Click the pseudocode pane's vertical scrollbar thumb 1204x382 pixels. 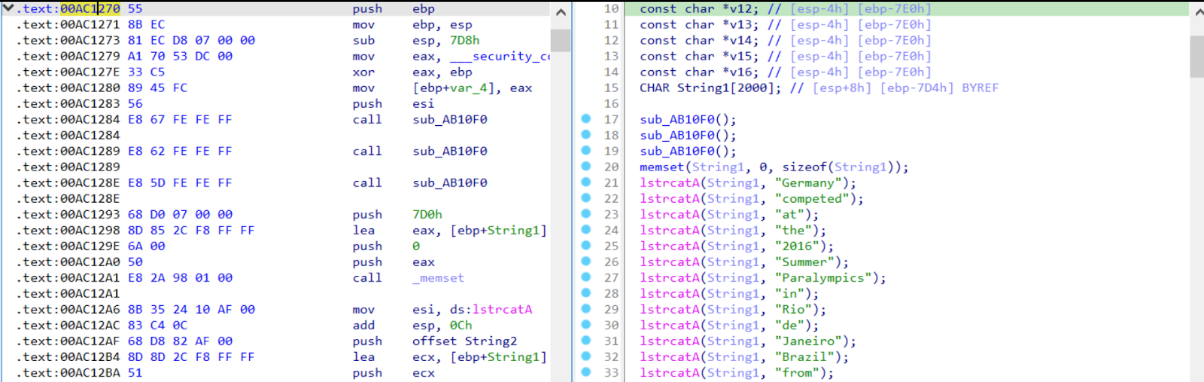[x=1196, y=55]
